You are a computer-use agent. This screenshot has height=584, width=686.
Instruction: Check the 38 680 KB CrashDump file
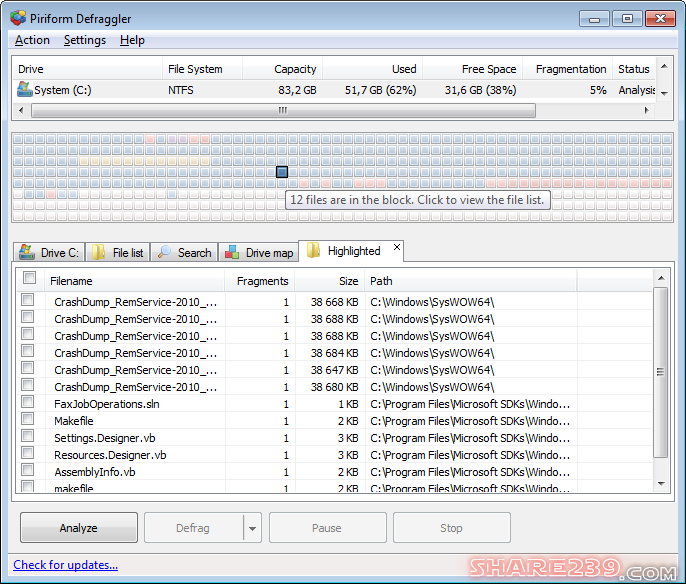pos(28,385)
